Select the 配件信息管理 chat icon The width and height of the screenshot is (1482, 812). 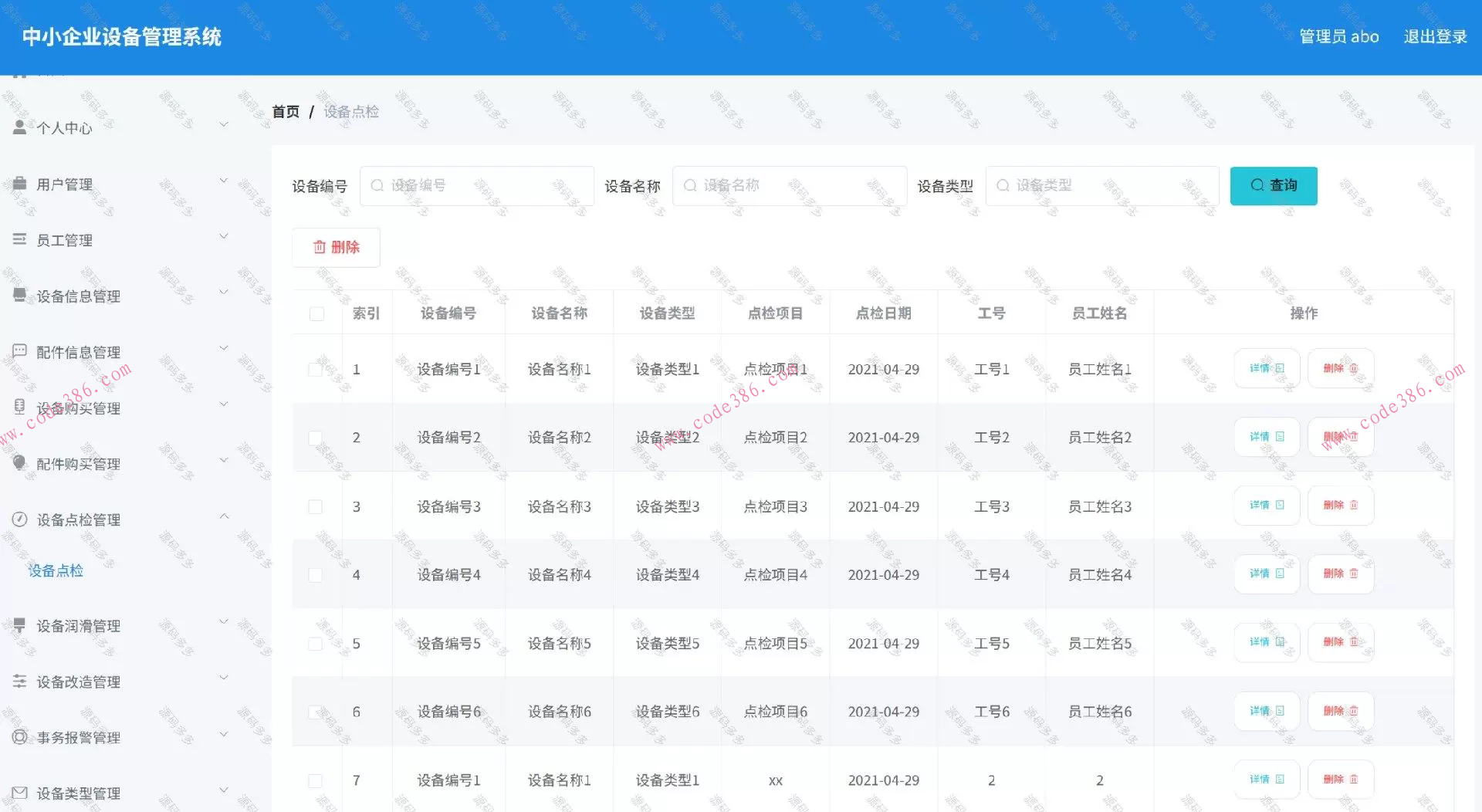coord(19,351)
